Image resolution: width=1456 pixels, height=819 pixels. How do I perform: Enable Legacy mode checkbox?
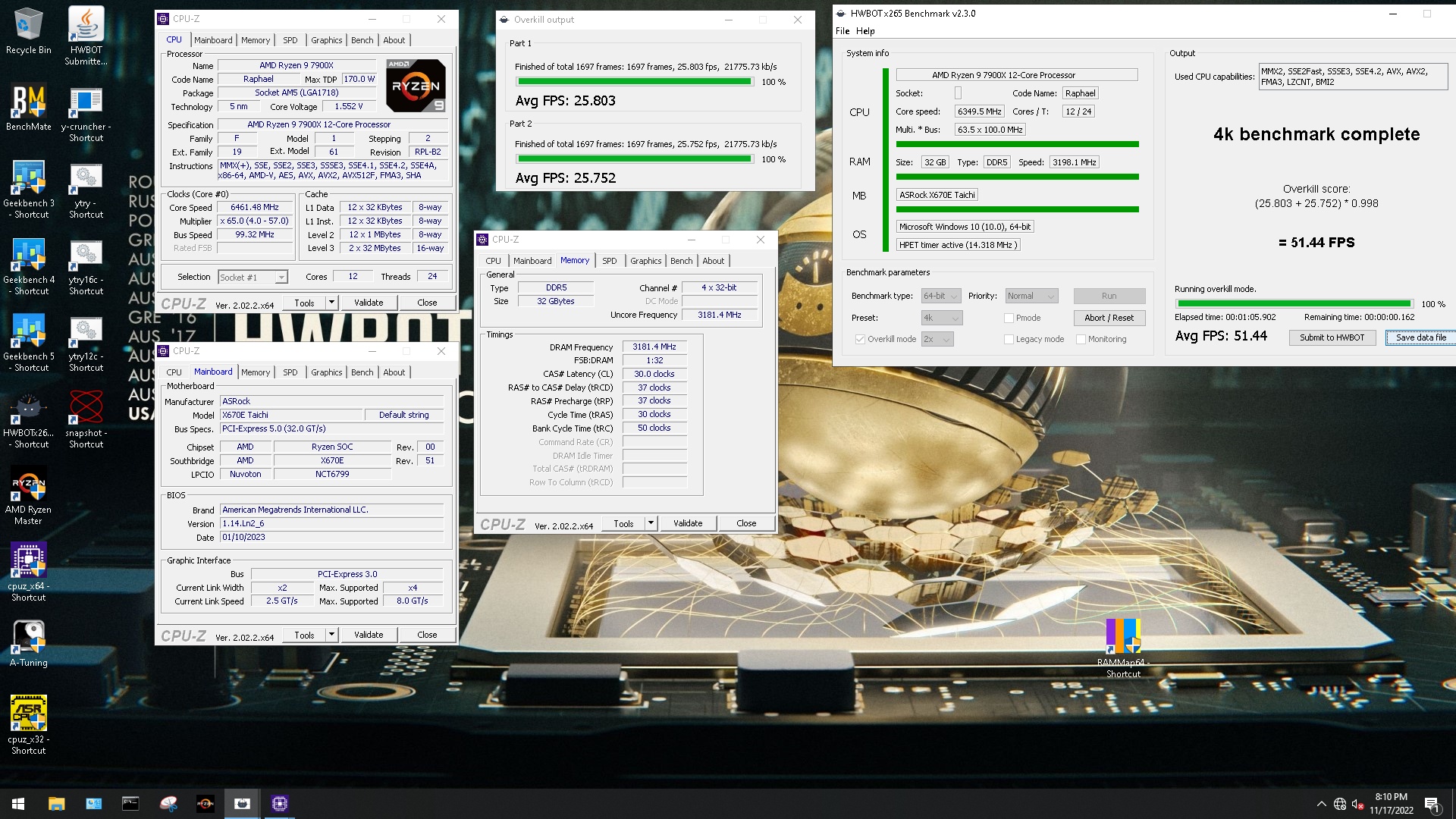(x=1009, y=339)
